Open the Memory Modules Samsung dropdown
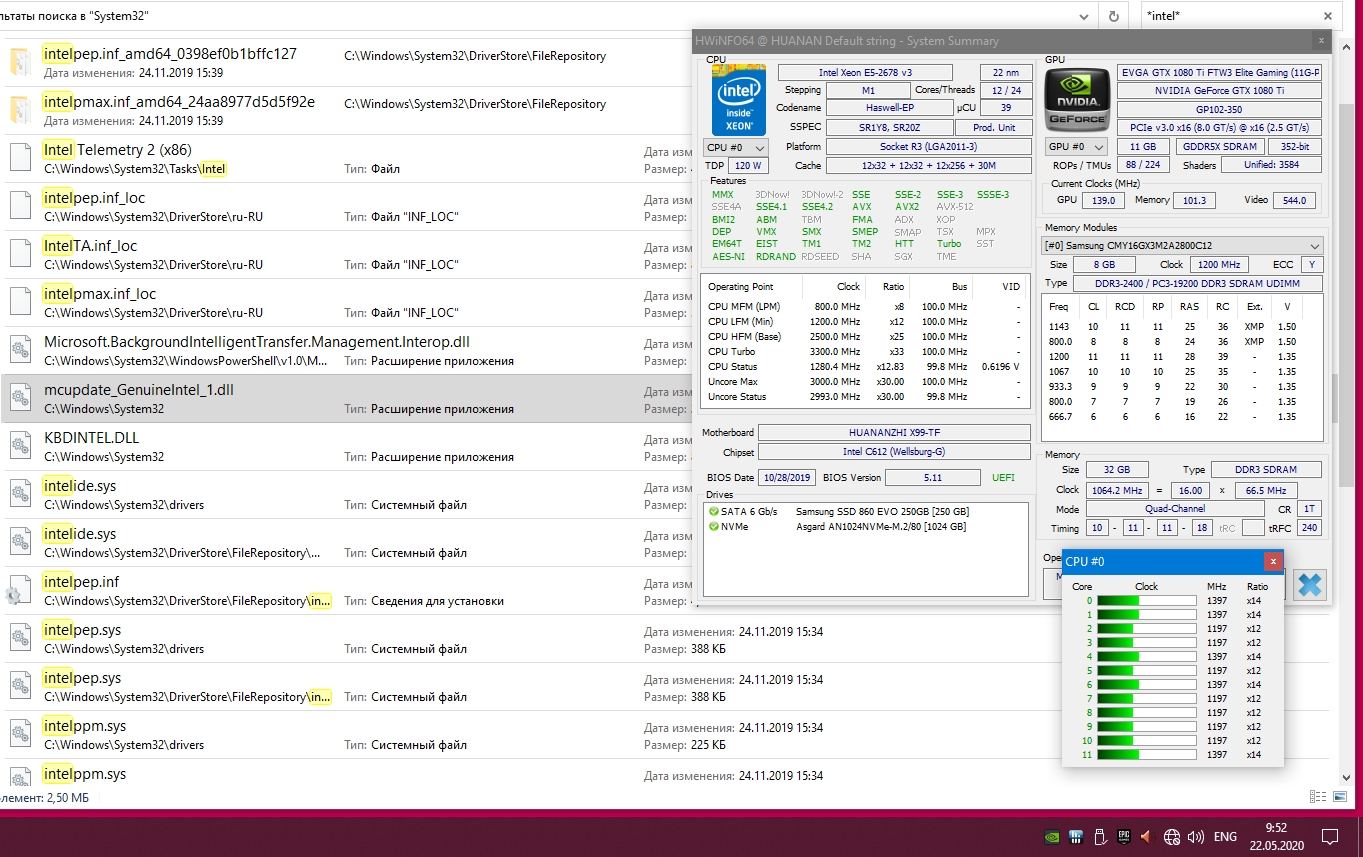 [1181, 246]
